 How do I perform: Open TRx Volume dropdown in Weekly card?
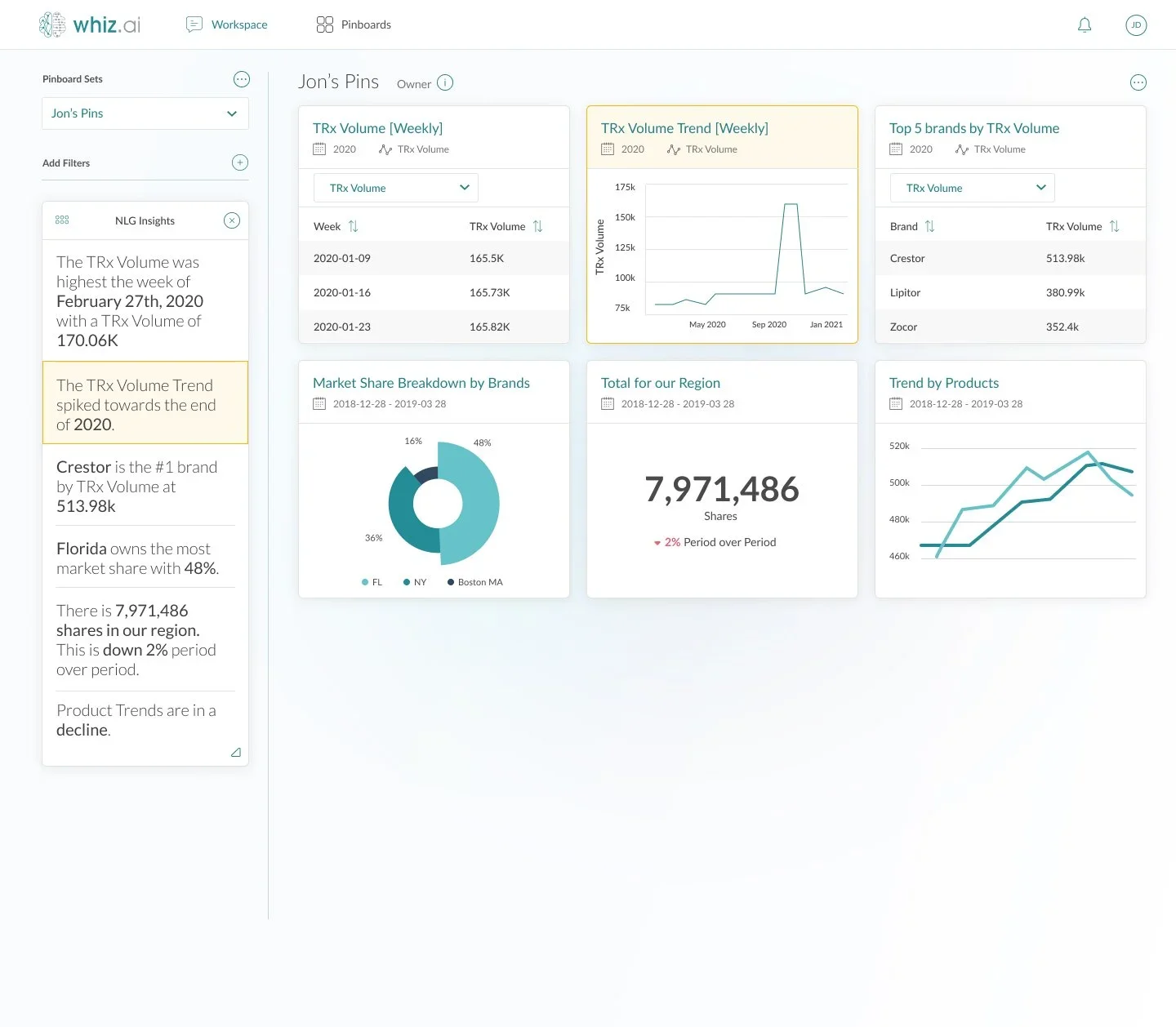click(x=396, y=188)
